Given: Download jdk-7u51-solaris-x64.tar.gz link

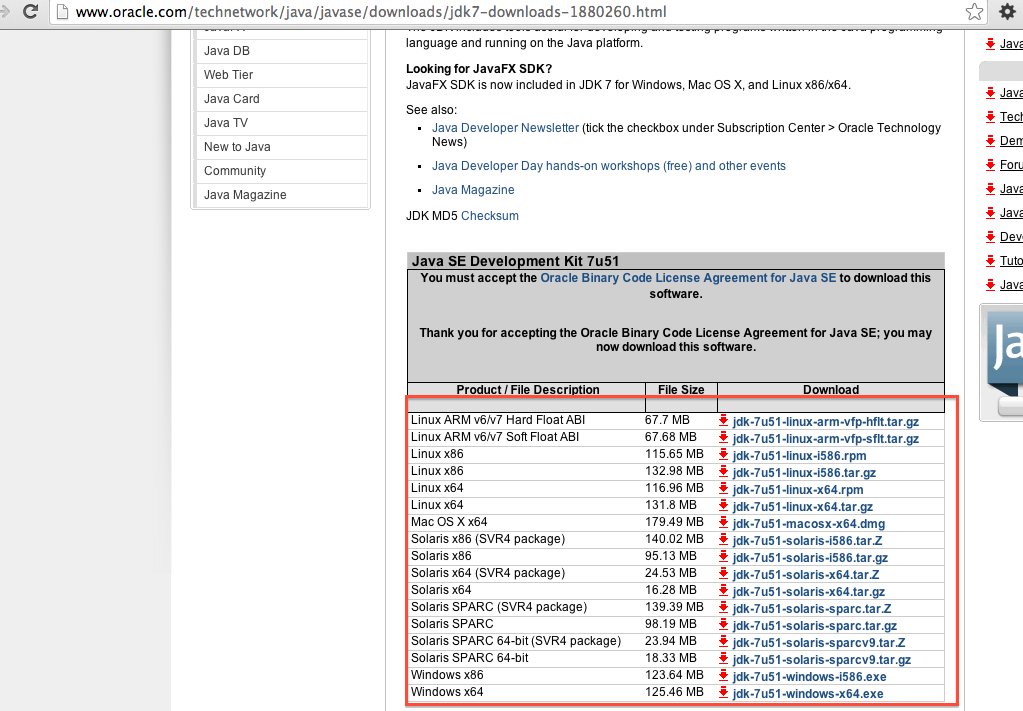Looking at the screenshot, I should pyautogui.click(x=808, y=592).
